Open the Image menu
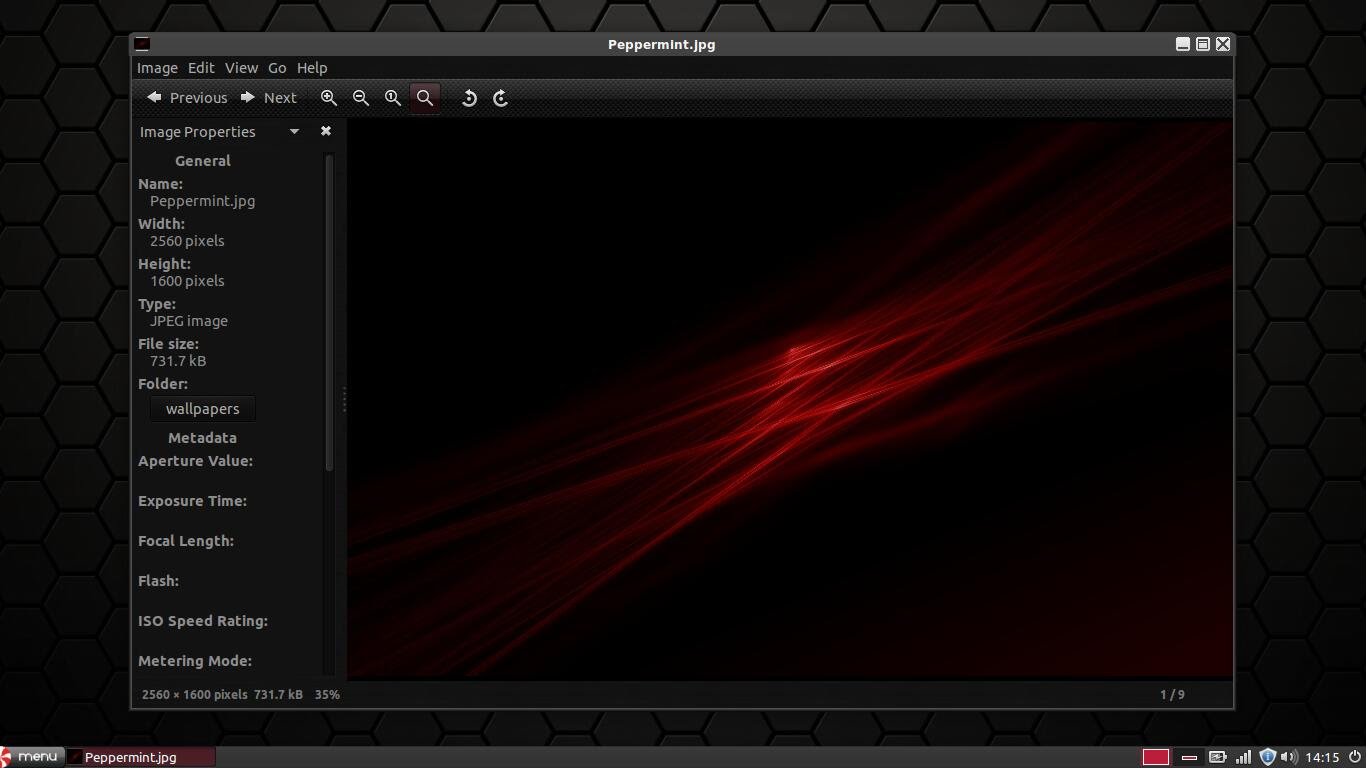 [157, 68]
